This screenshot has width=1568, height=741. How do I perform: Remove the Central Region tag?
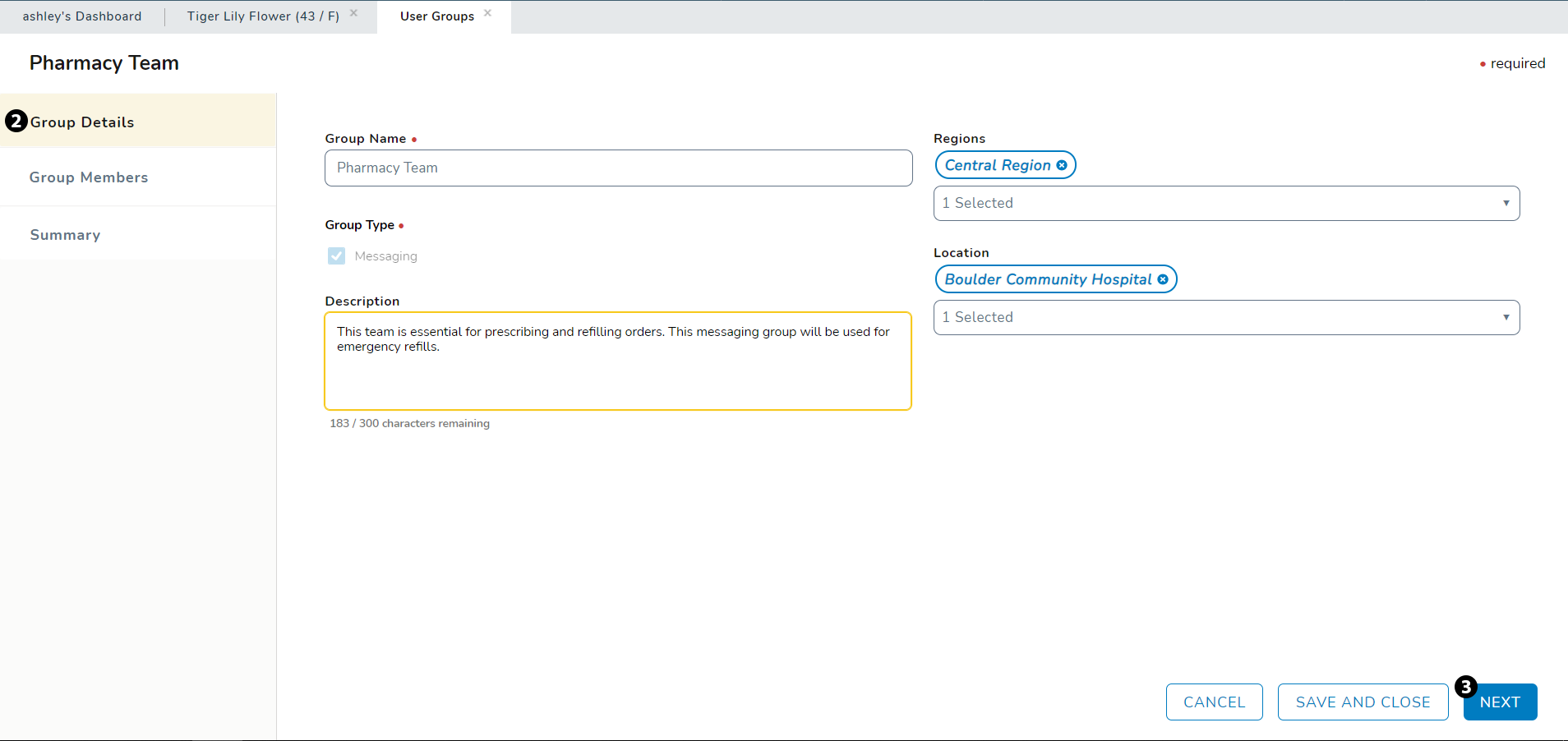tap(1062, 165)
